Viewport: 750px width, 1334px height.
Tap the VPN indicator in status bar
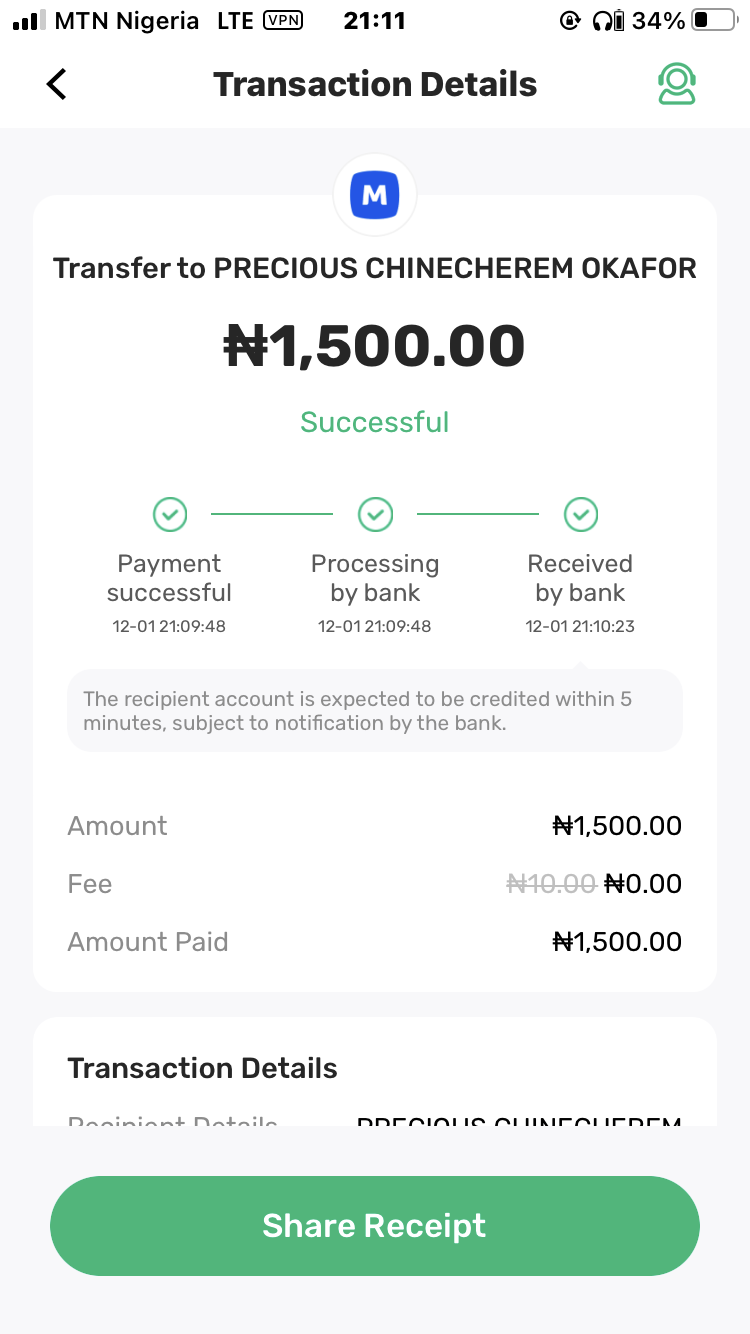click(x=283, y=21)
